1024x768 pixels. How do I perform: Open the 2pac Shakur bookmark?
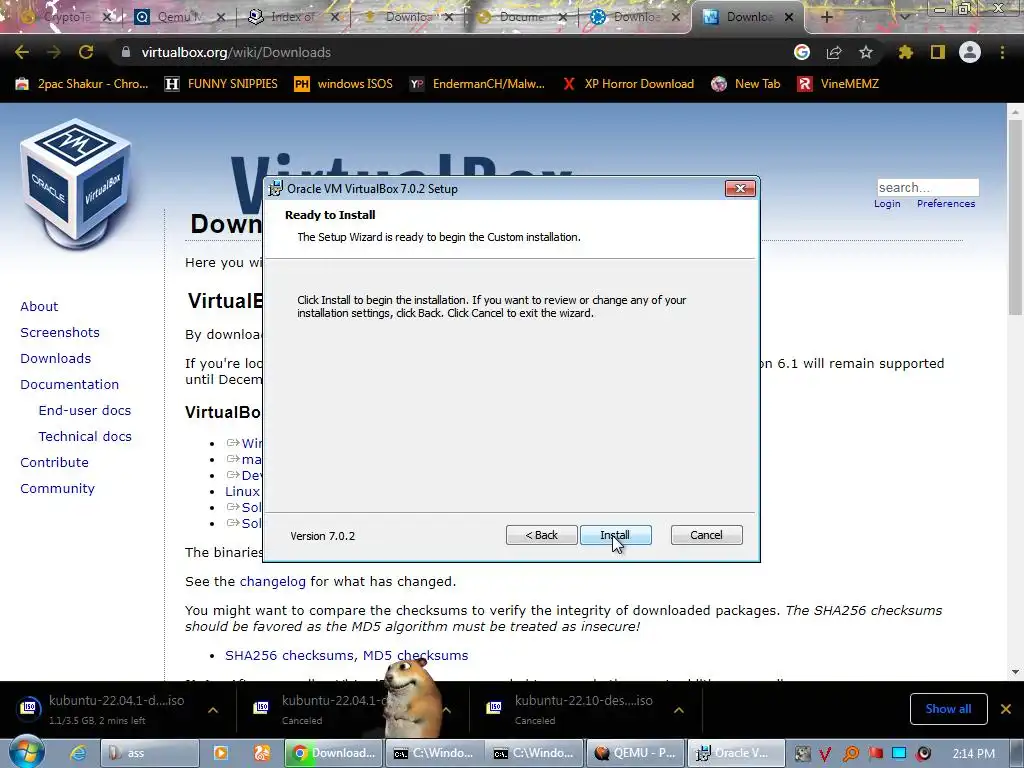(x=82, y=84)
